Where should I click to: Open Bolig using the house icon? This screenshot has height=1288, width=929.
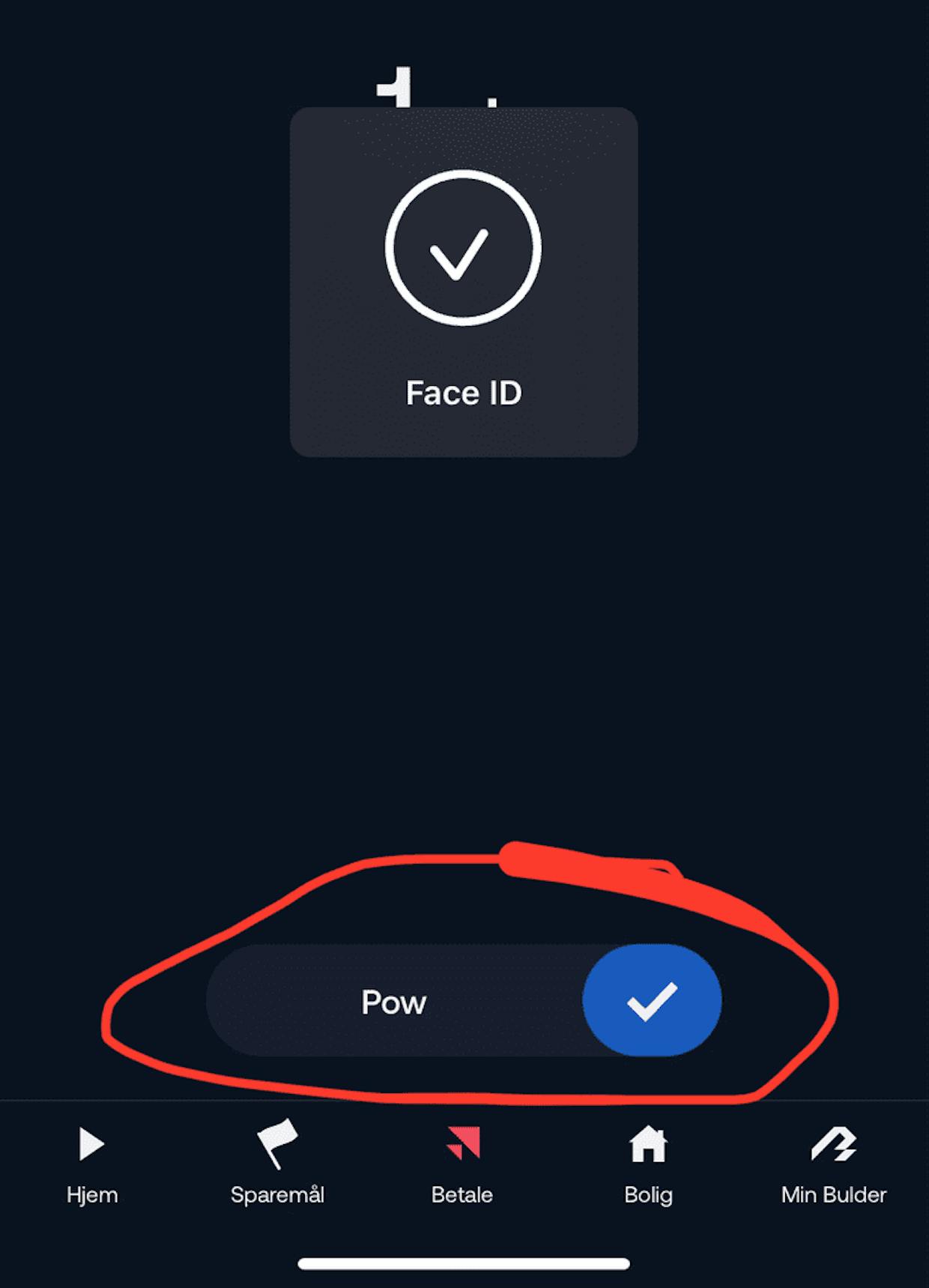click(x=648, y=1144)
